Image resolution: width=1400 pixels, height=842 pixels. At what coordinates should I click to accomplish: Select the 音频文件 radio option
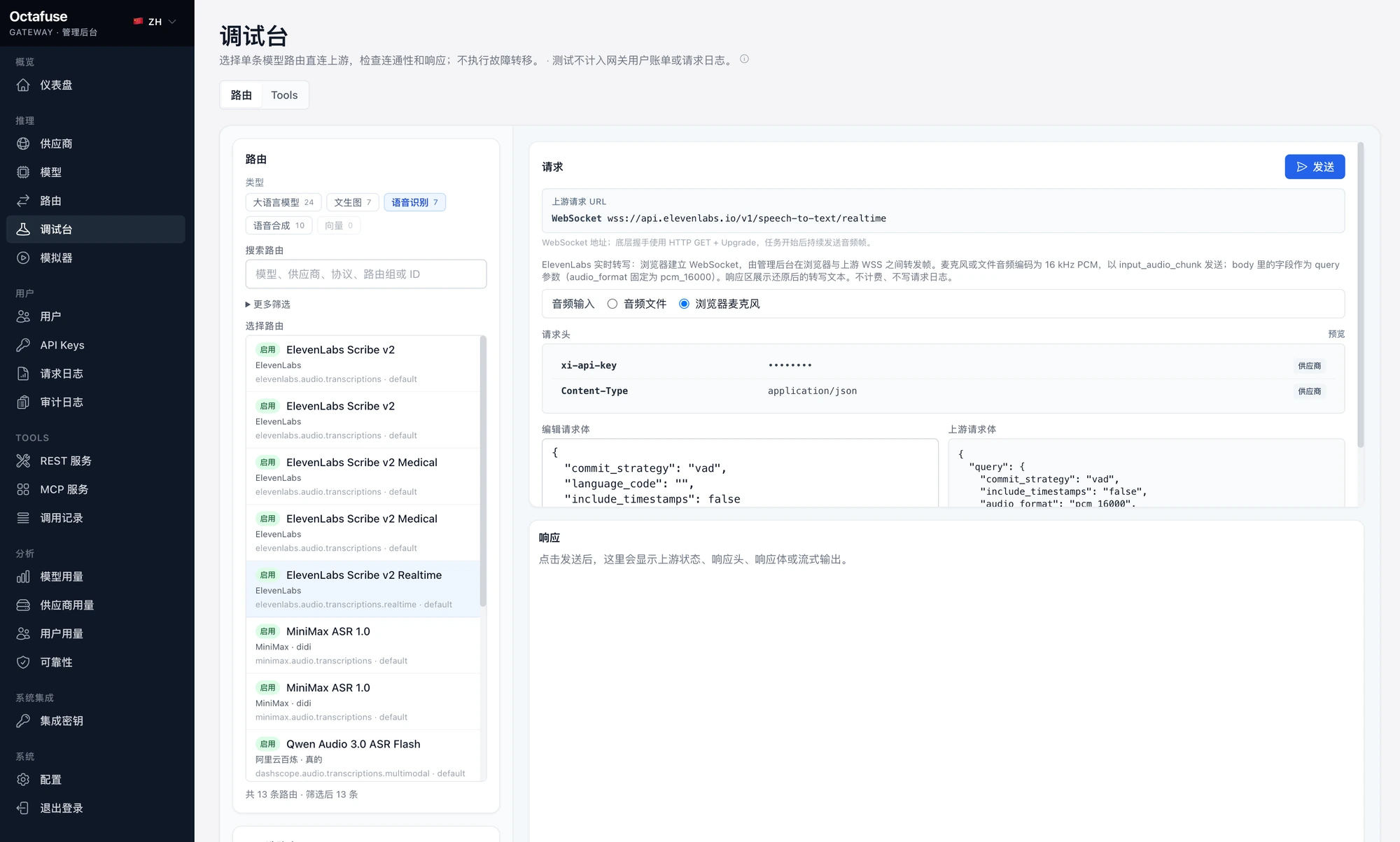(612, 304)
